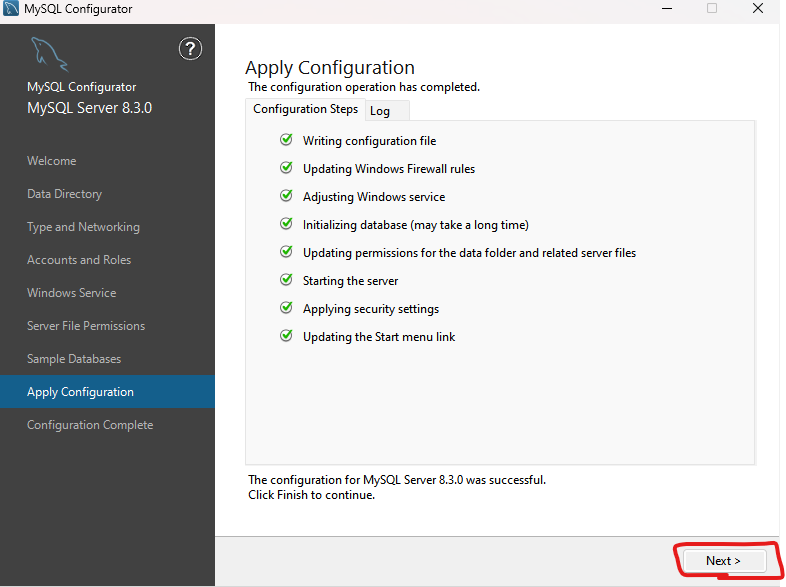Click 'The configuration operation has completed.' text
The height and width of the screenshot is (587, 786).
pos(364,87)
